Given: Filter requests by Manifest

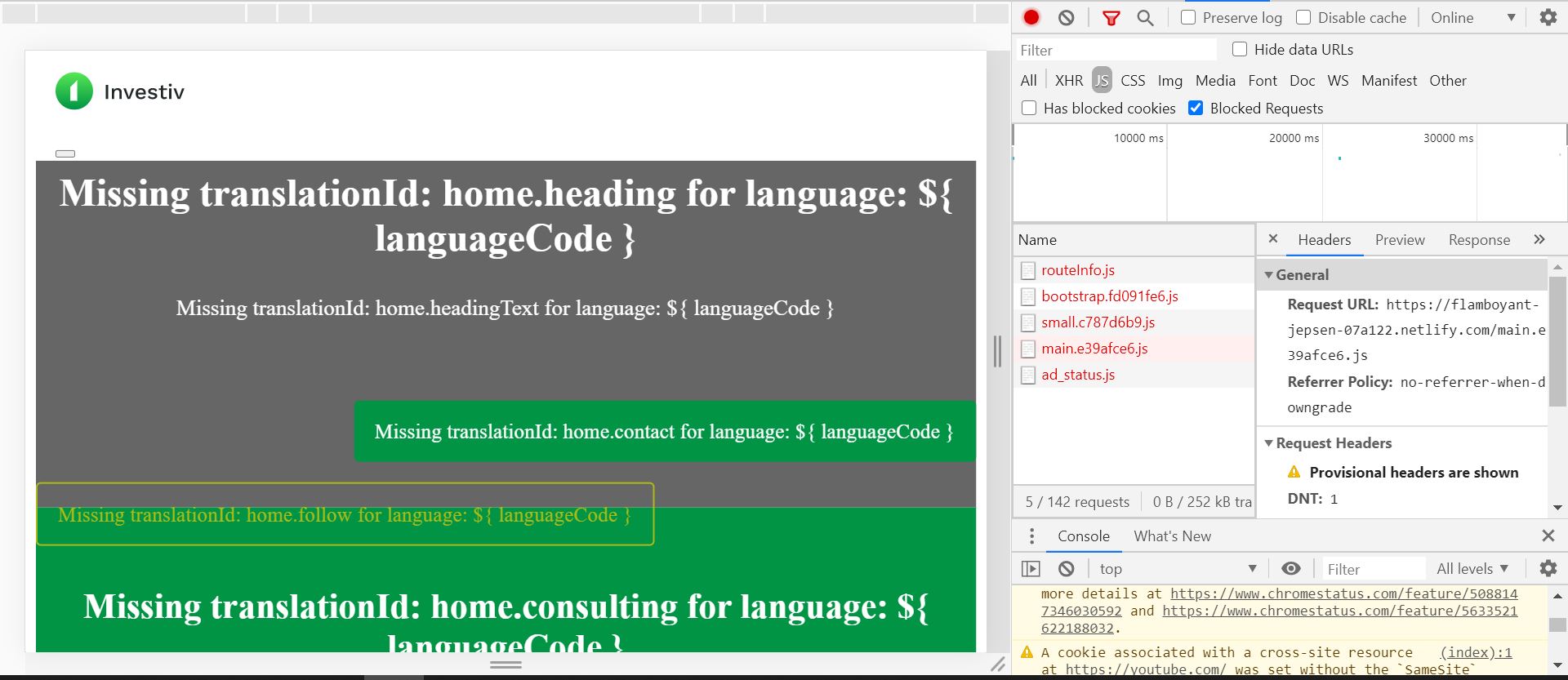Looking at the screenshot, I should click(1389, 80).
